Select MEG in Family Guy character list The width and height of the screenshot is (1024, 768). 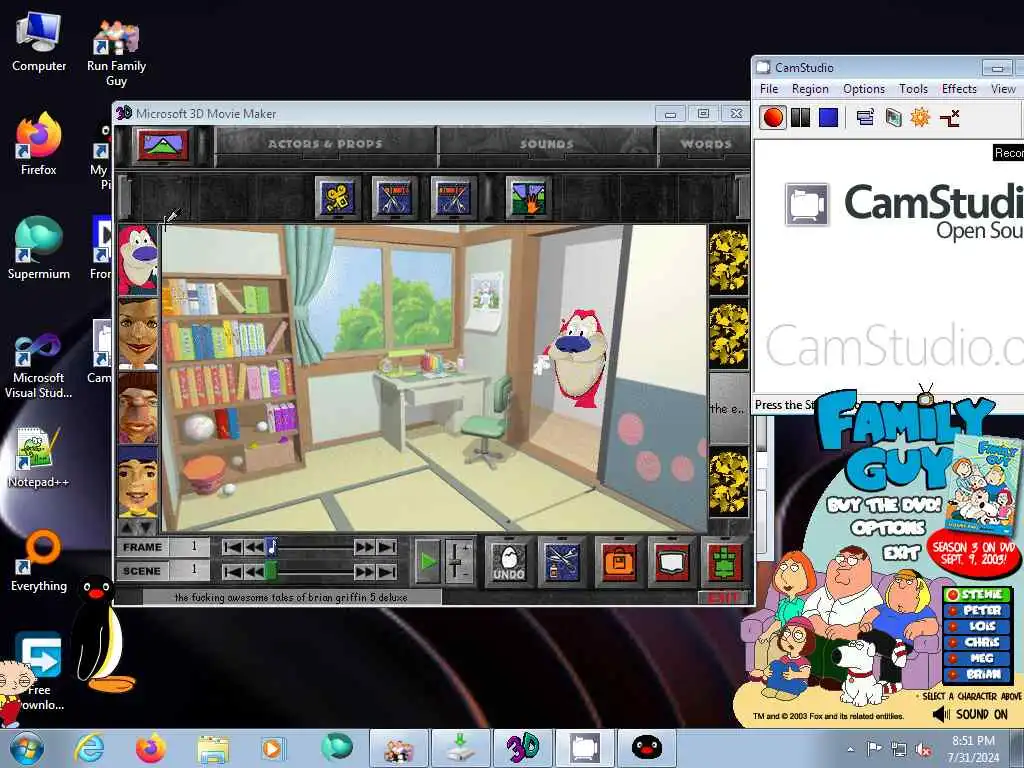(978, 658)
